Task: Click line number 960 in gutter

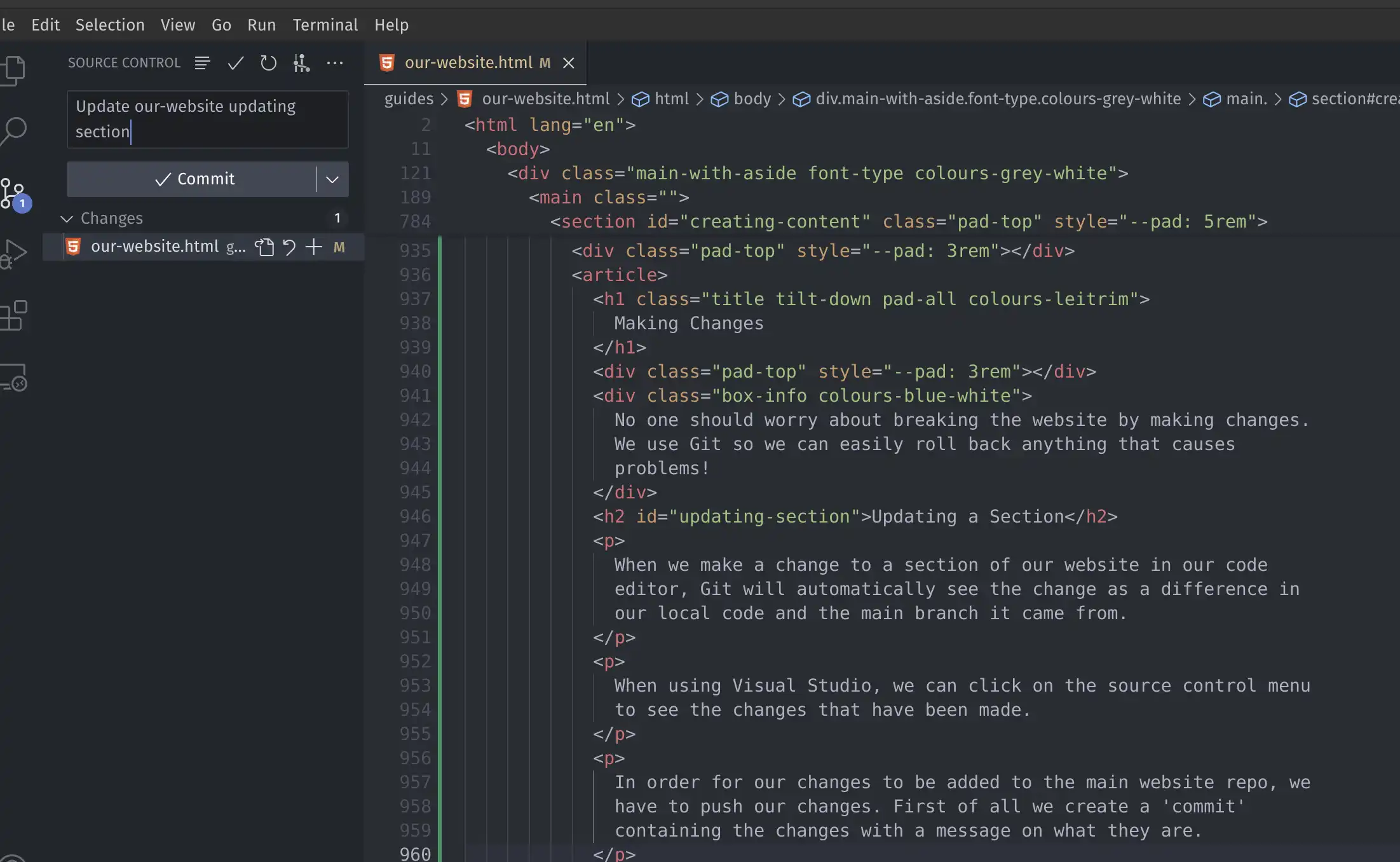Action: [415, 854]
